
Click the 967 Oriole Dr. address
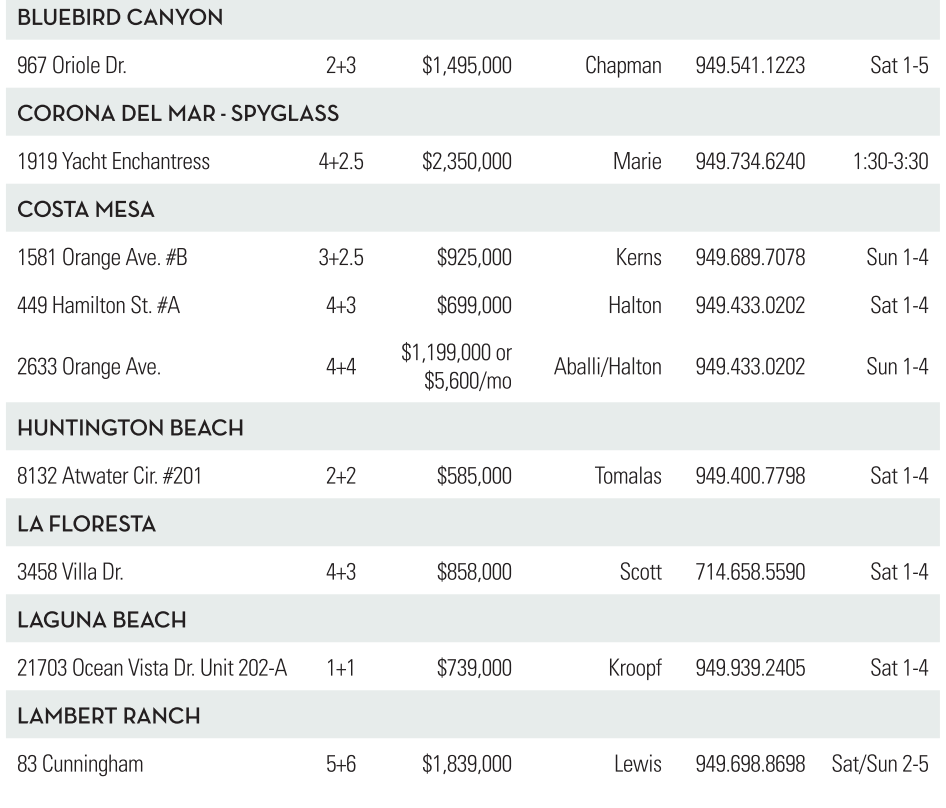(x=72, y=66)
